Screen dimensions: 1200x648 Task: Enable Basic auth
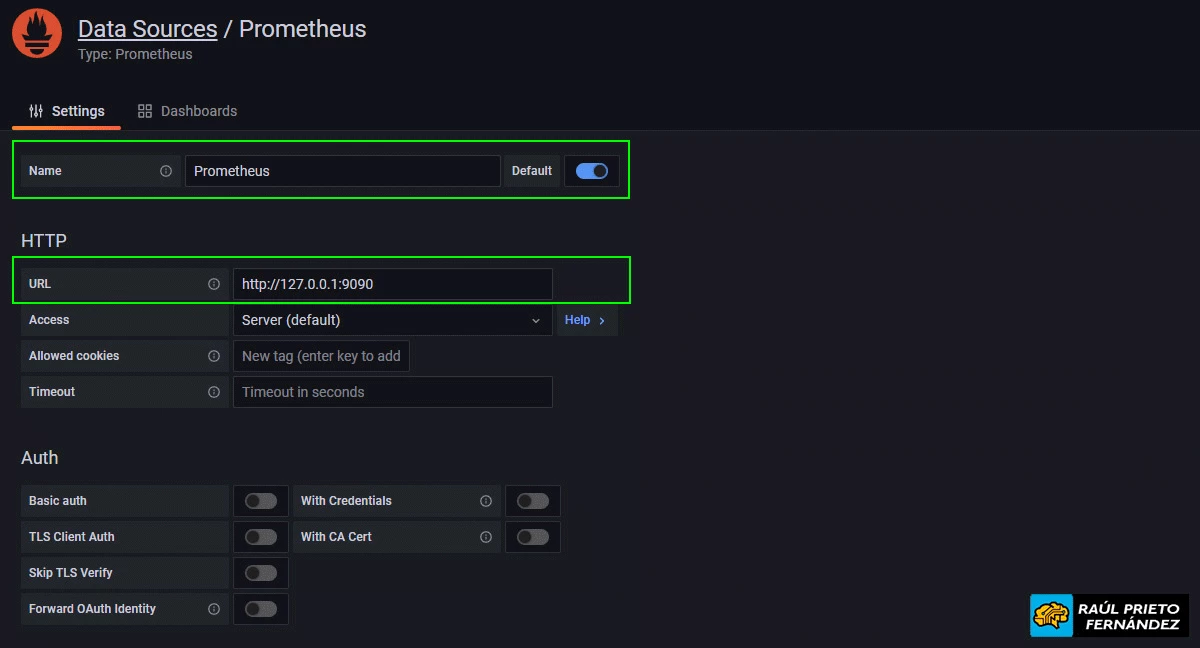click(x=260, y=501)
